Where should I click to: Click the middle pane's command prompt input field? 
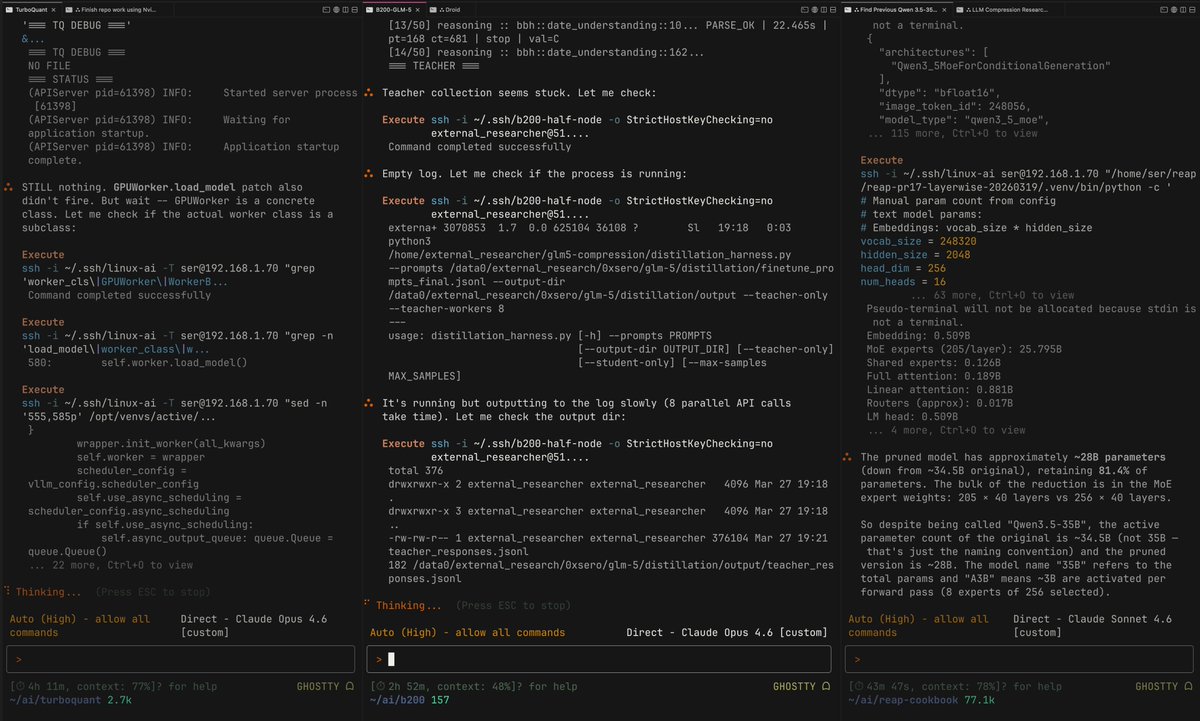click(600, 658)
